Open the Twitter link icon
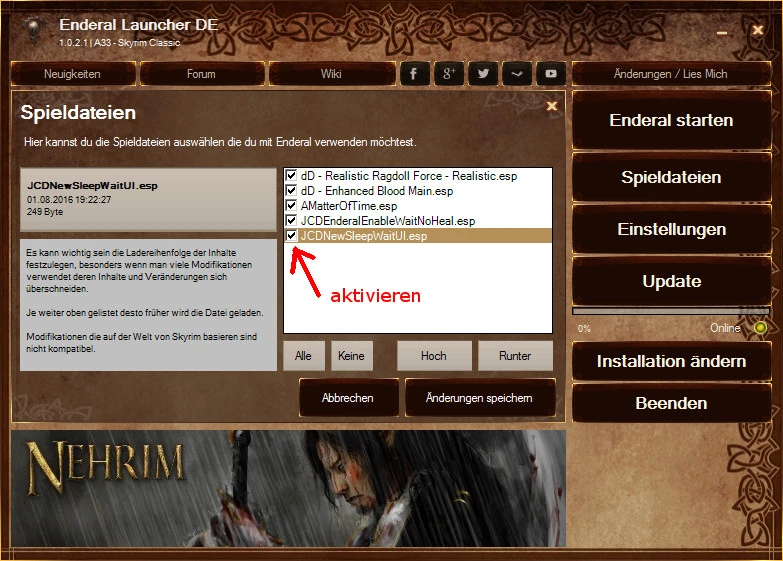 [483, 74]
